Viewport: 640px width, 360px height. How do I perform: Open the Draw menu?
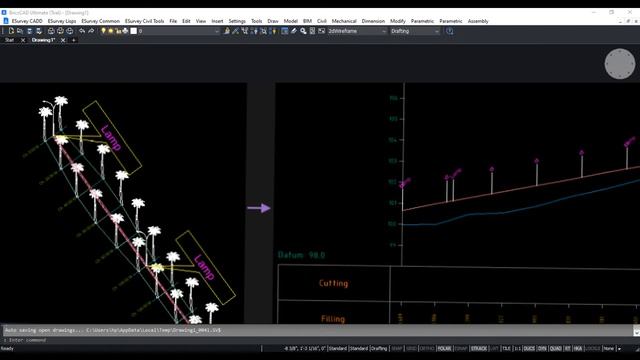click(x=273, y=21)
